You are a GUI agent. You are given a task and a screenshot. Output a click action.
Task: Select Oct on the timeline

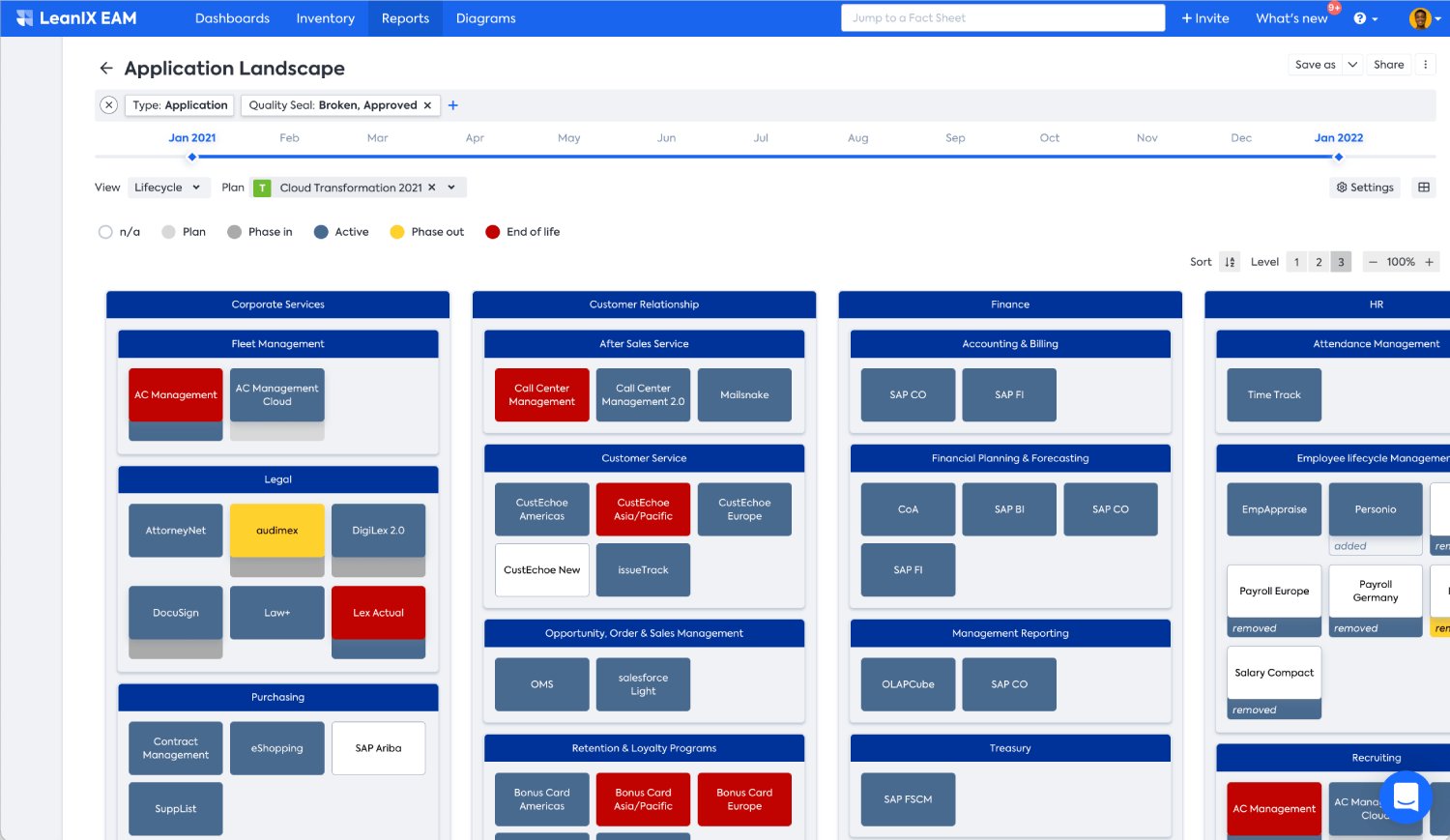(1049, 138)
